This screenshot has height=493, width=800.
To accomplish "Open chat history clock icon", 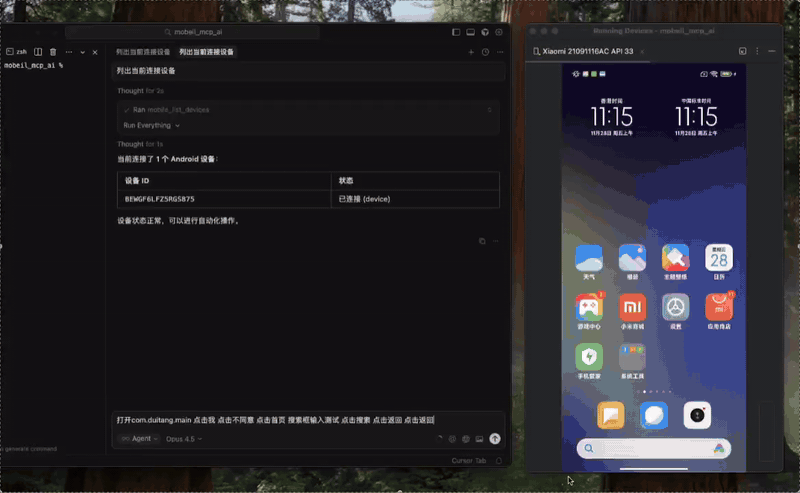I will (x=485, y=52).
